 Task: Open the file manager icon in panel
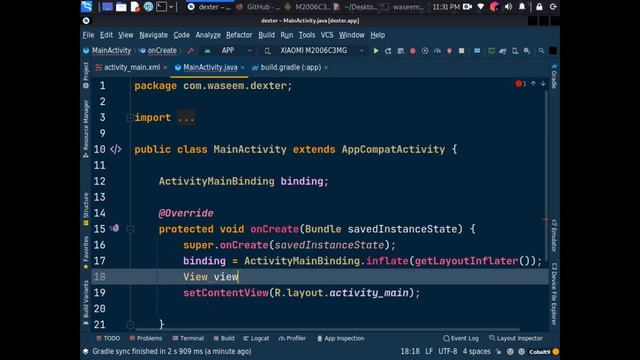click(x=121, y=7)
